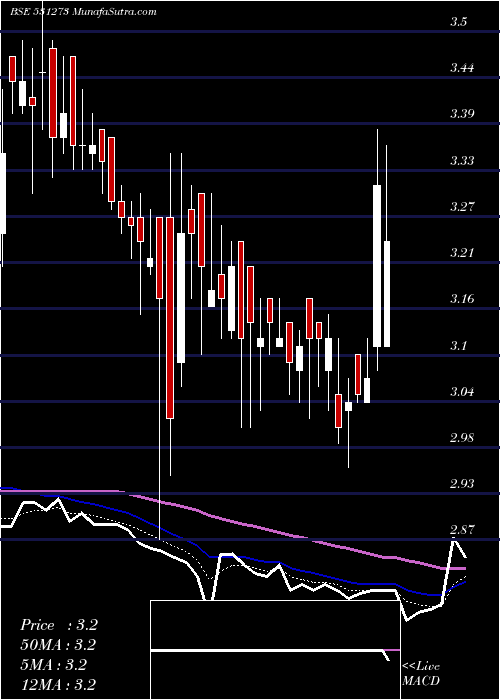The height and width of the screenshot is (700, 500).
Task: Click the tallest white candle near the right
Action: pyautogui.click(x=377, y=266)
